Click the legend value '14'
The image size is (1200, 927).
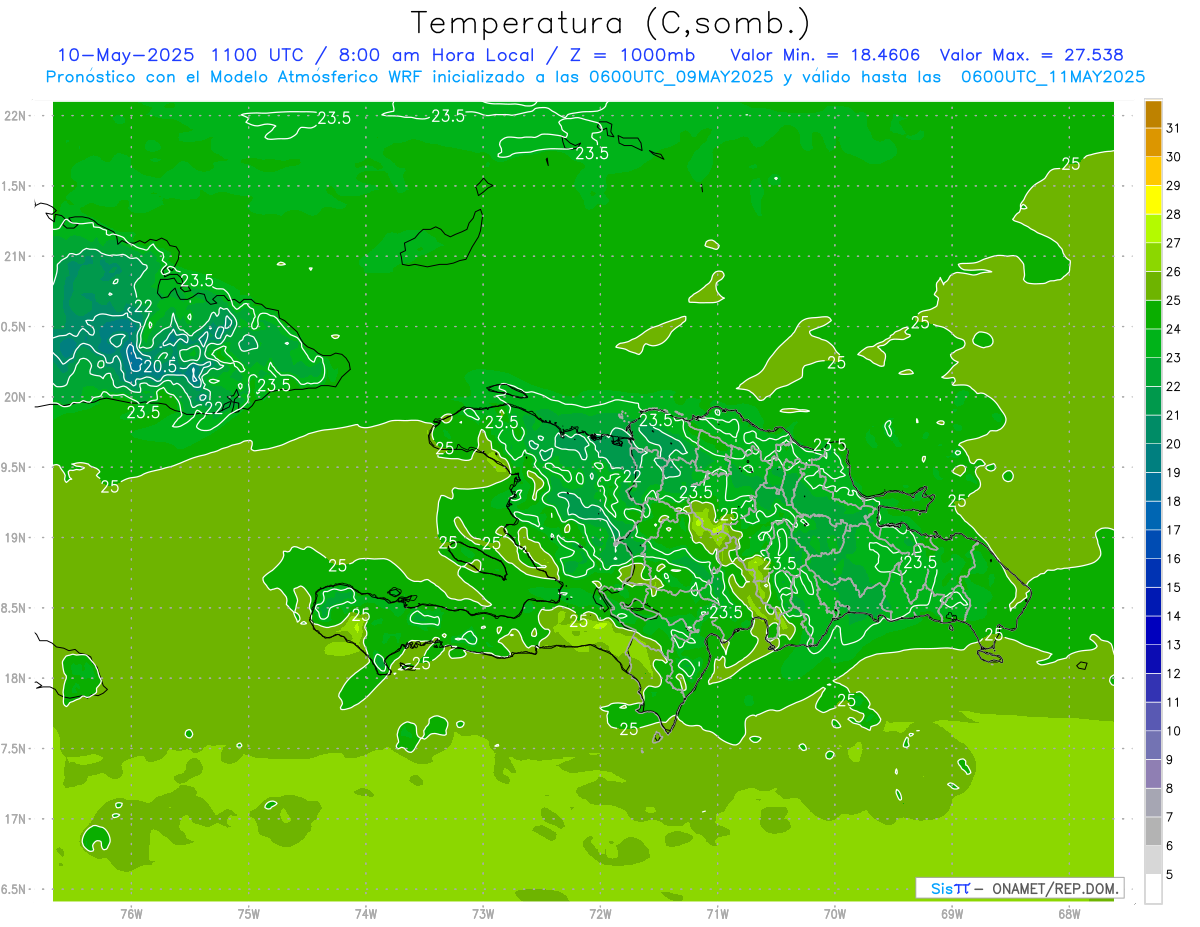pyautogui.click(x=1174, y=616)
